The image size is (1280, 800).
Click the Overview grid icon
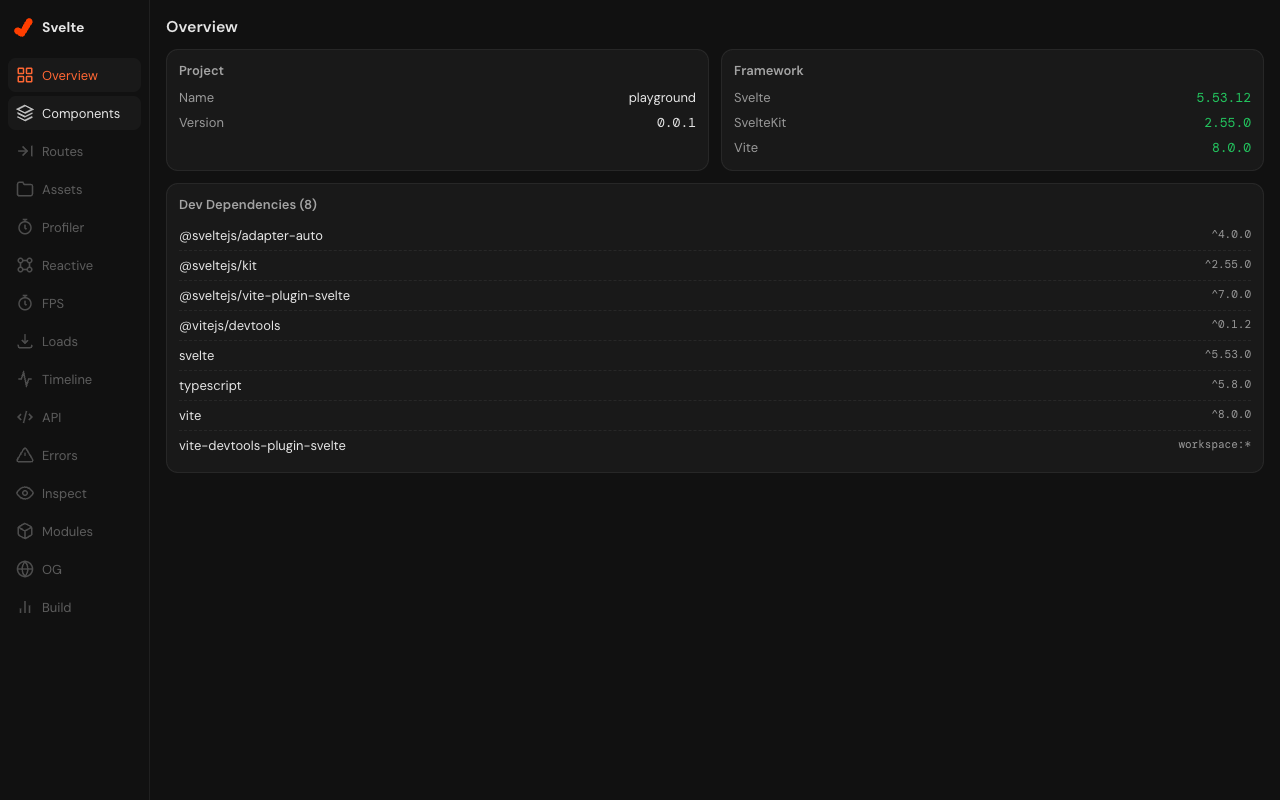pos(25,75)
